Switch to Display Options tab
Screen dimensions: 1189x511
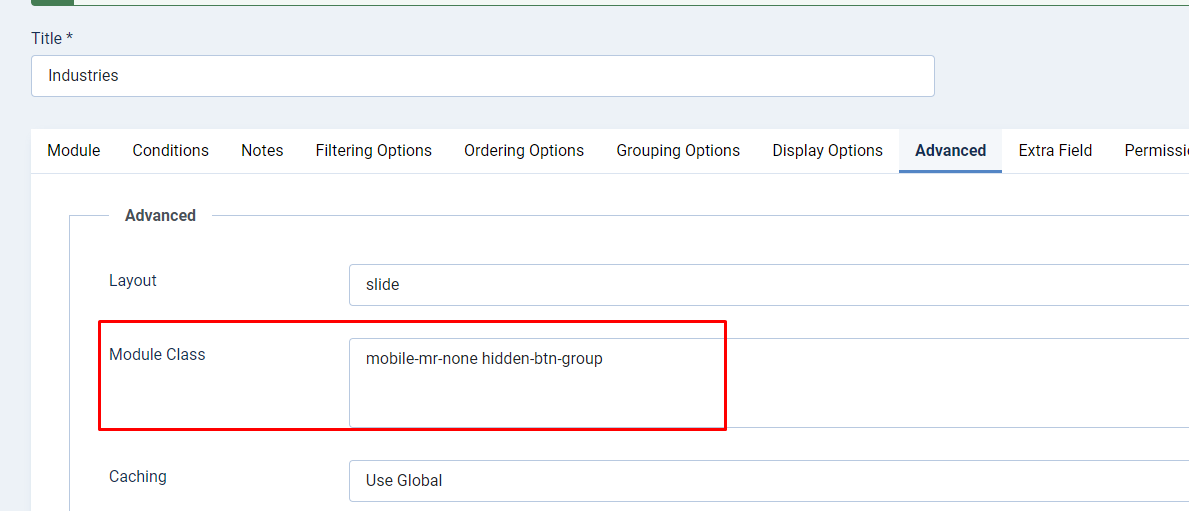coord(827,151)
